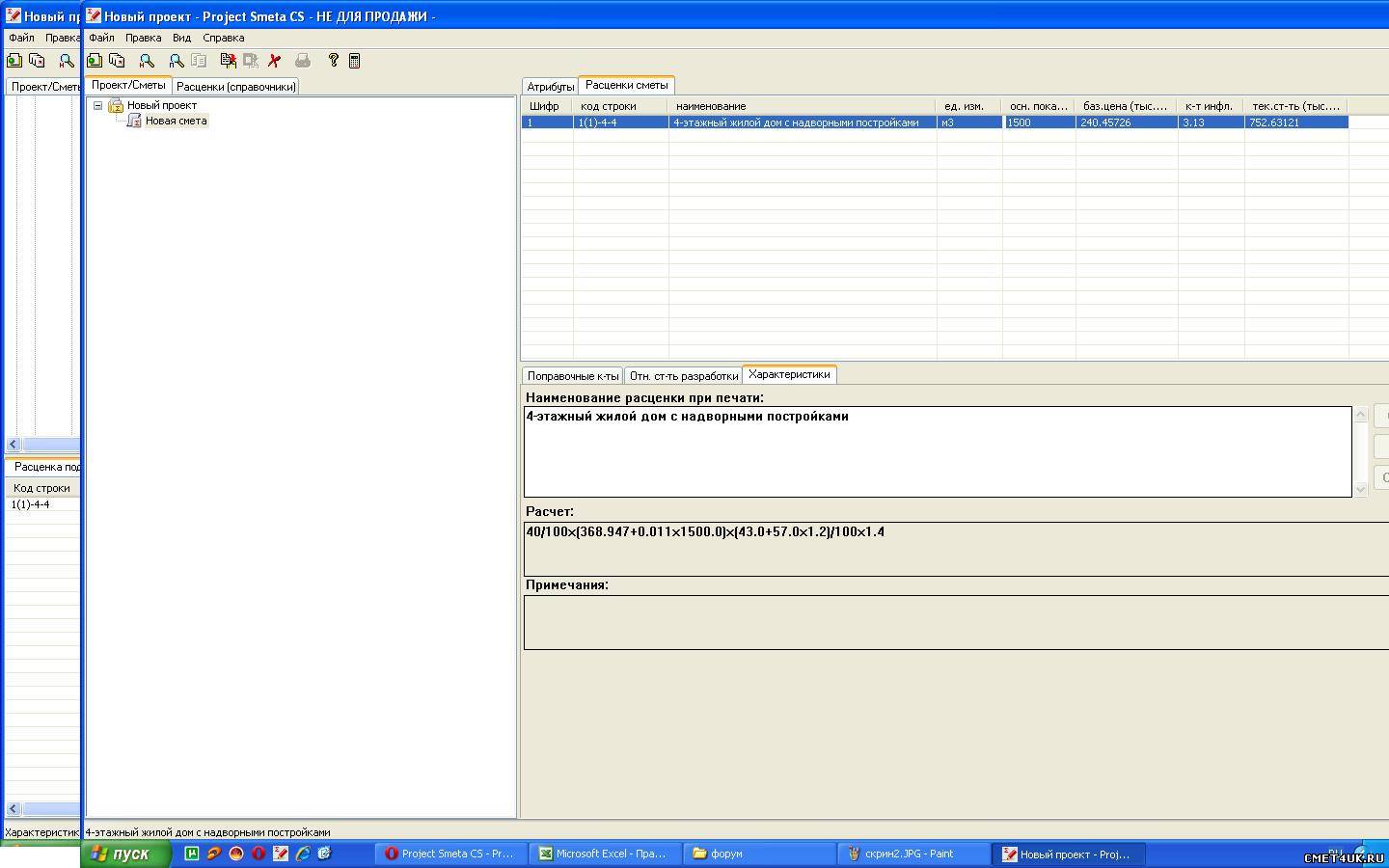This screenshot has height=868, width=1389.
Task: Click the horizontal scrollbar left arrow in background window tree
Action: [x=14, y=445]
